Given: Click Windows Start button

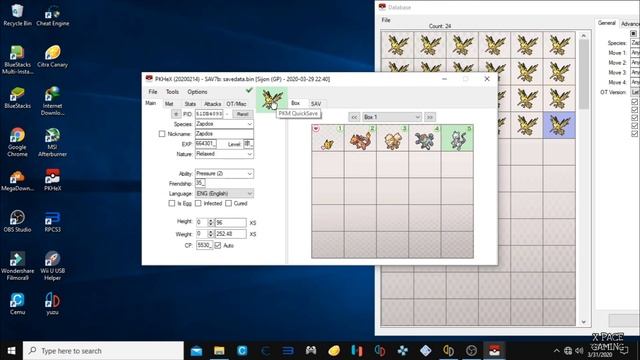Looking at the screenshot, I should point(11,351).
